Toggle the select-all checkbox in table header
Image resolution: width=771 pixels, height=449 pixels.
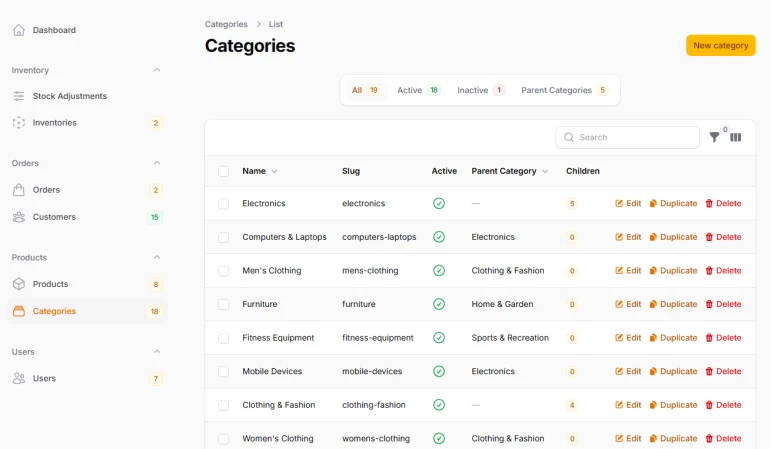223,171
